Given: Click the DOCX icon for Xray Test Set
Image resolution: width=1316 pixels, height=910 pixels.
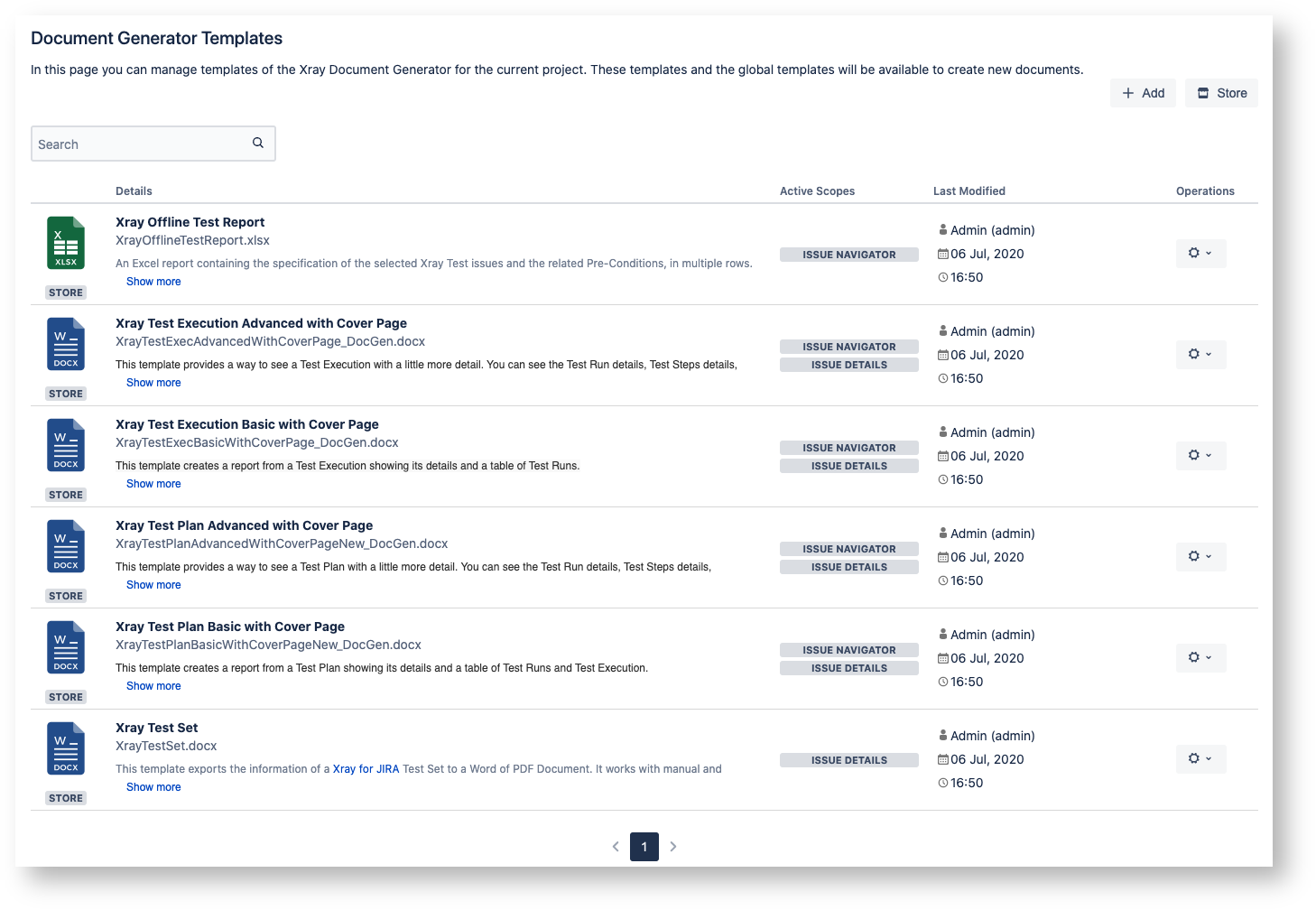Looking at the screenshot, I should click(x=66, y=748).
